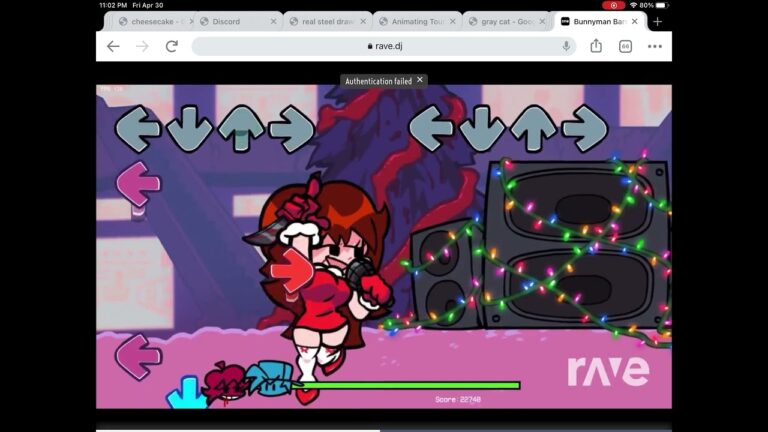
Task: Open the three-dot browser menu
Action: tap(655, 47)
